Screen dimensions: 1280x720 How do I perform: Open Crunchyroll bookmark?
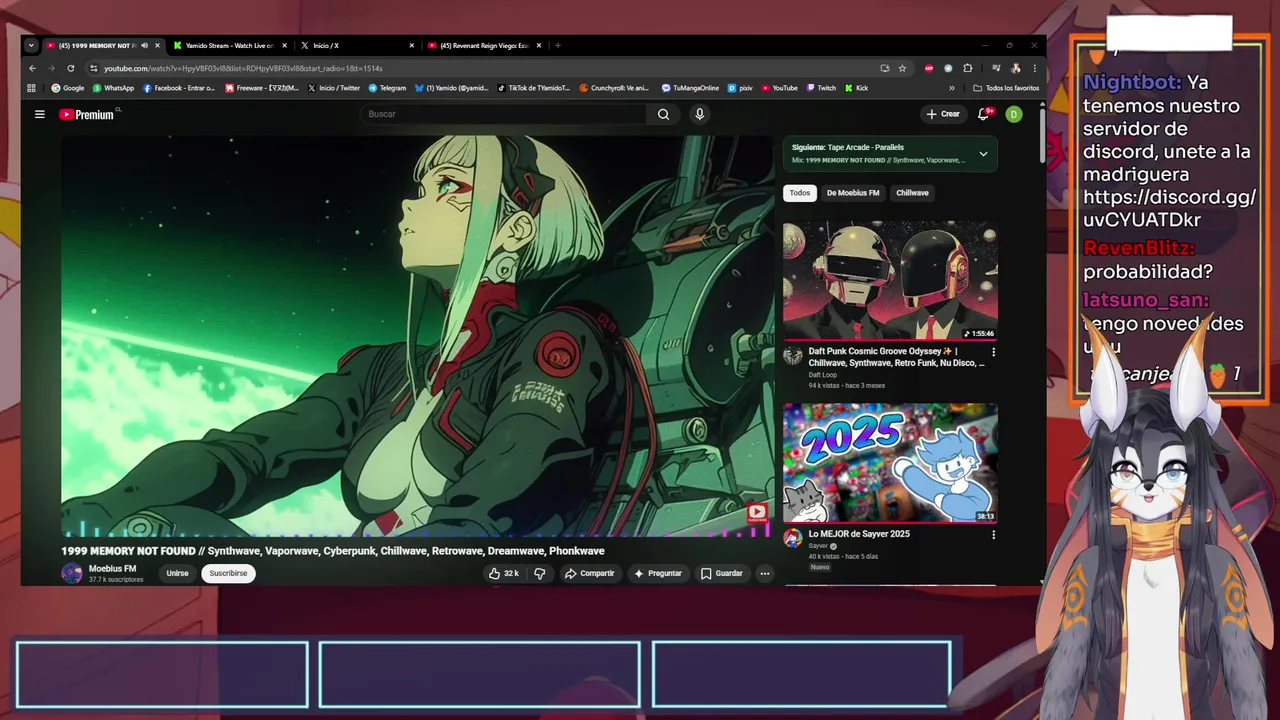point(616,88)
